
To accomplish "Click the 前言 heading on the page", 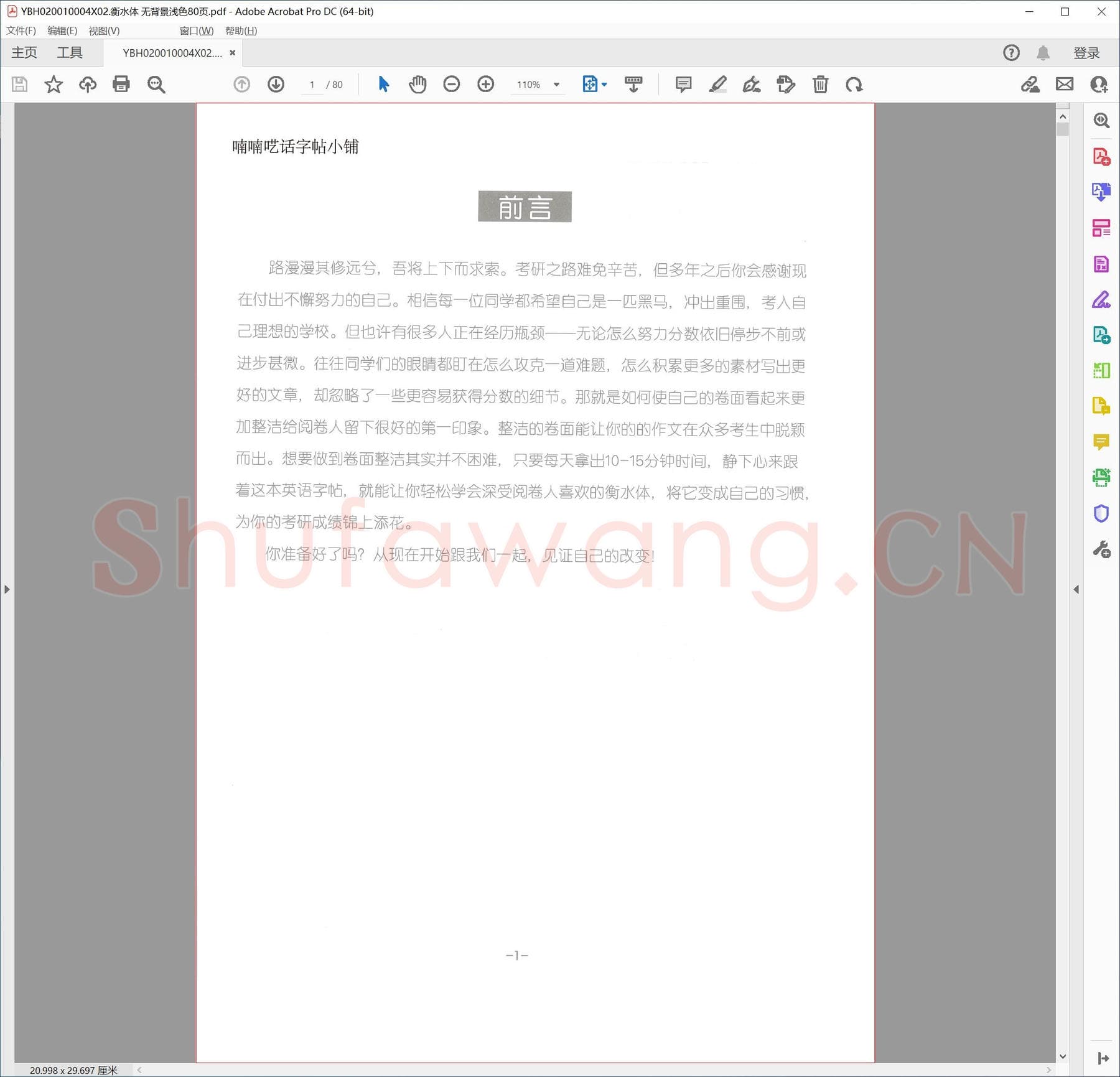I will [x=525, y=207].
